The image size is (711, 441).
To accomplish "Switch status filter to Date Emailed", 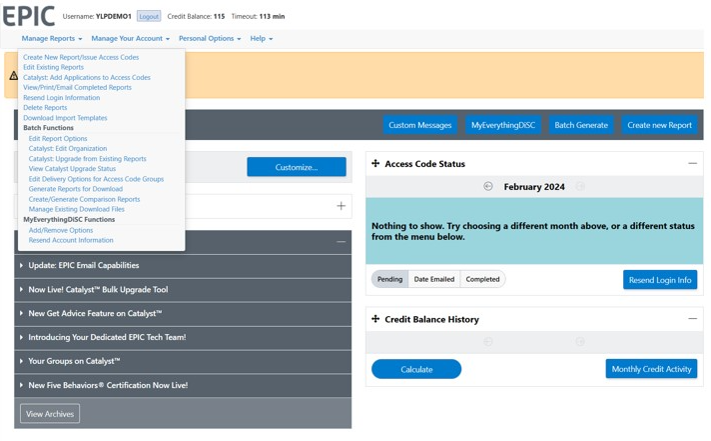I will (434, 279).
